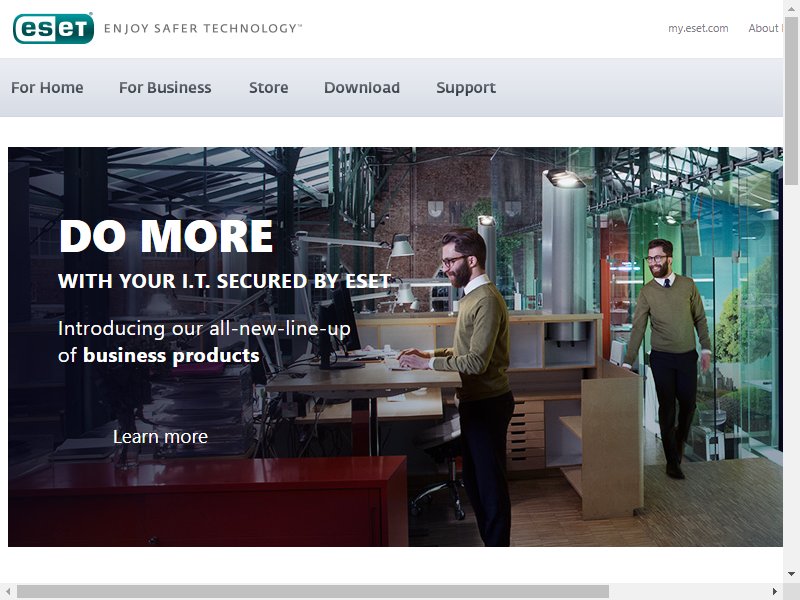The image size is (800, 600).
Task: Open the my.eset.com link
Action: pos(698,29)
